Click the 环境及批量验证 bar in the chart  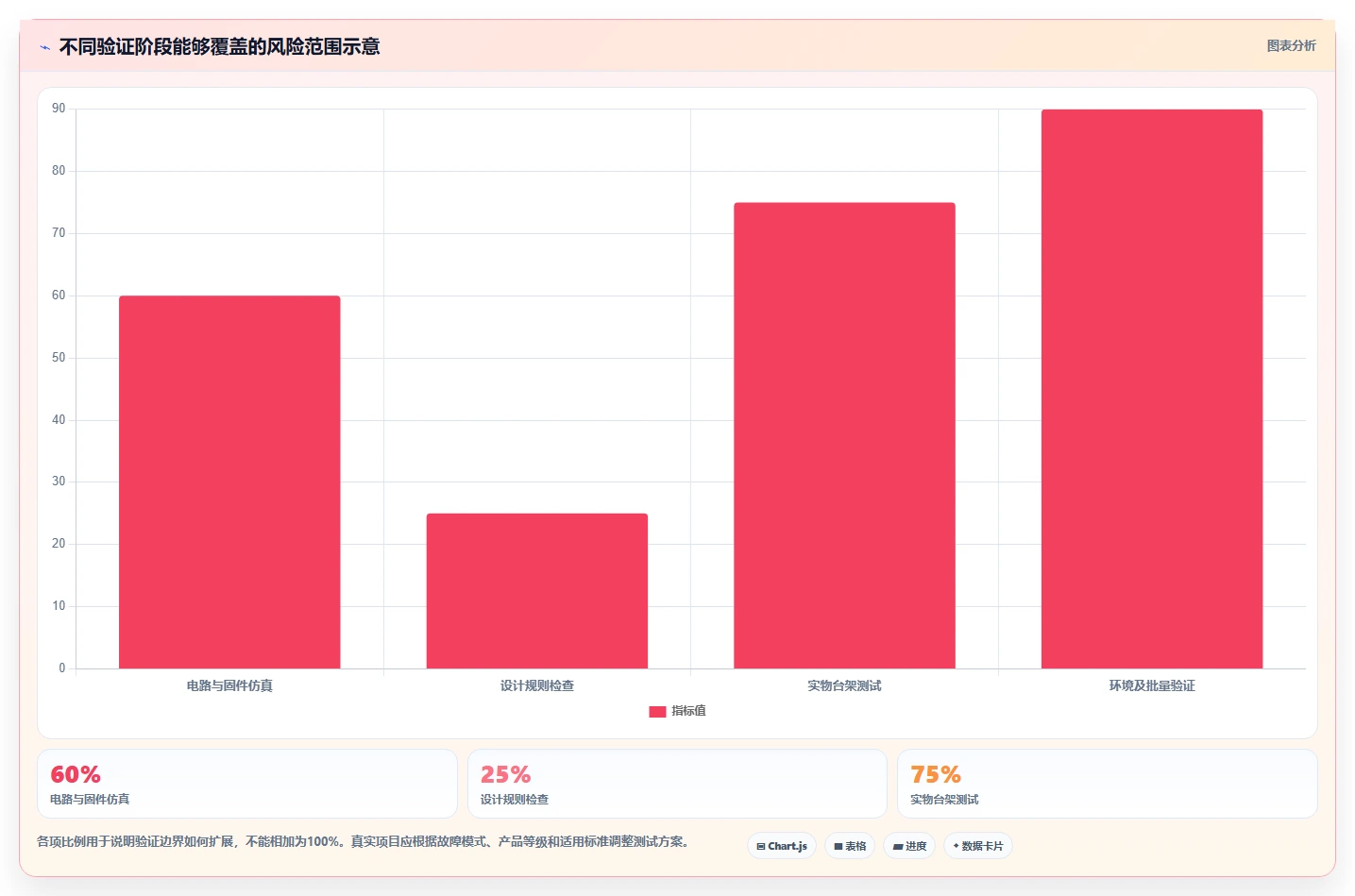pyautogui.click(x=1152, y=389)
